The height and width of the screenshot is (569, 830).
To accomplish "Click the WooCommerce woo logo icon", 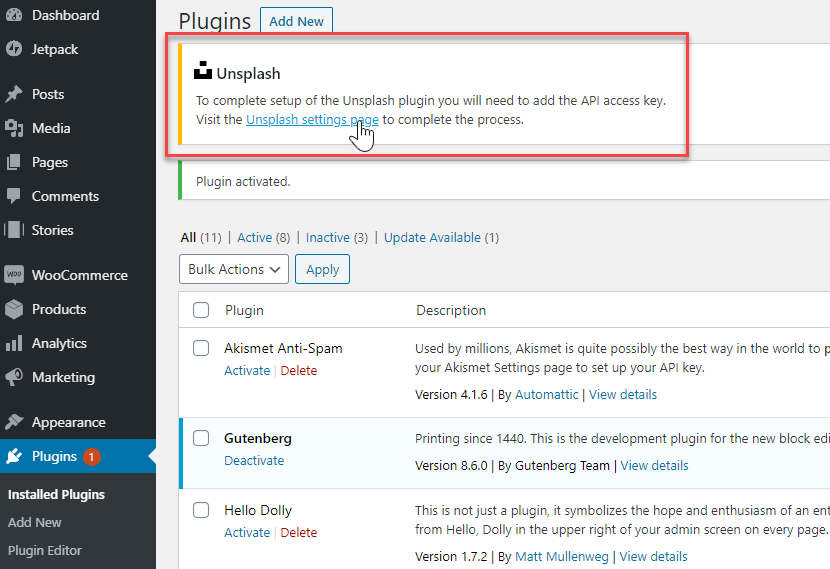I will 14,275.
